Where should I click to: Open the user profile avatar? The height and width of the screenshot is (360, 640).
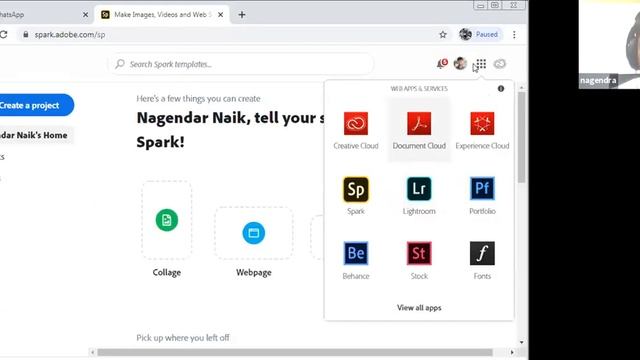pos(460,63)
